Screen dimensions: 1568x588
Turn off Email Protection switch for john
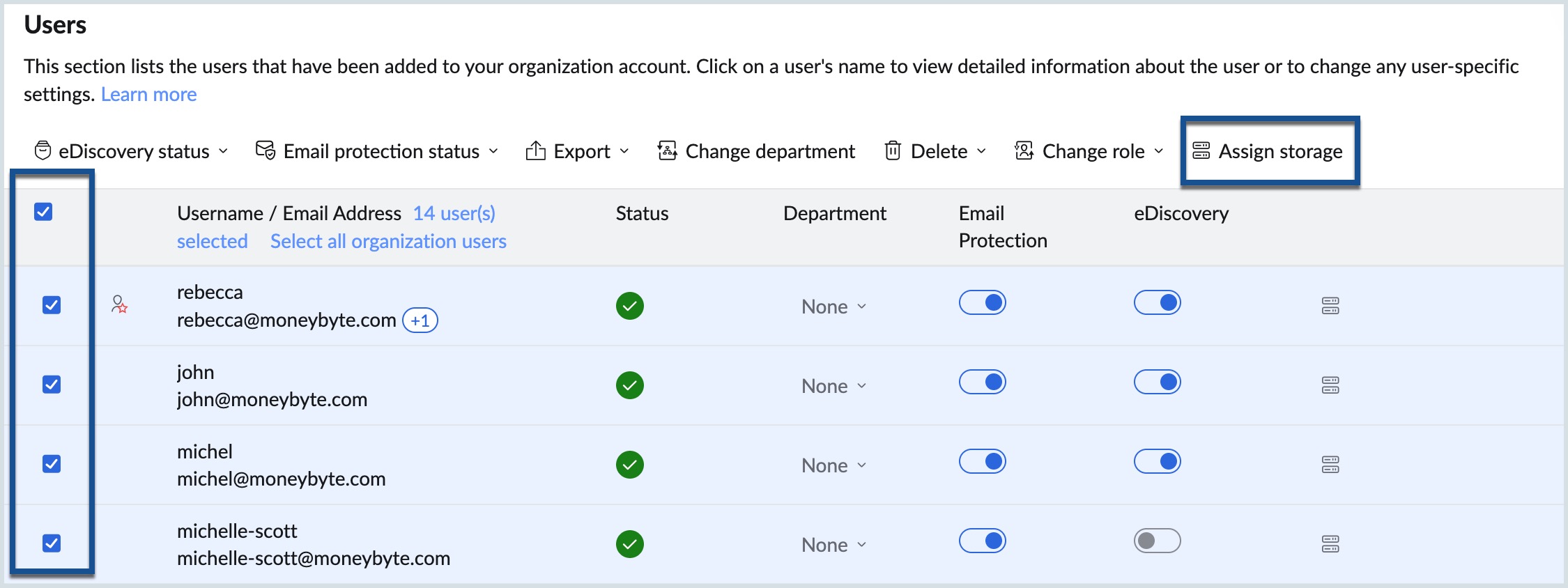click(982, 382)
